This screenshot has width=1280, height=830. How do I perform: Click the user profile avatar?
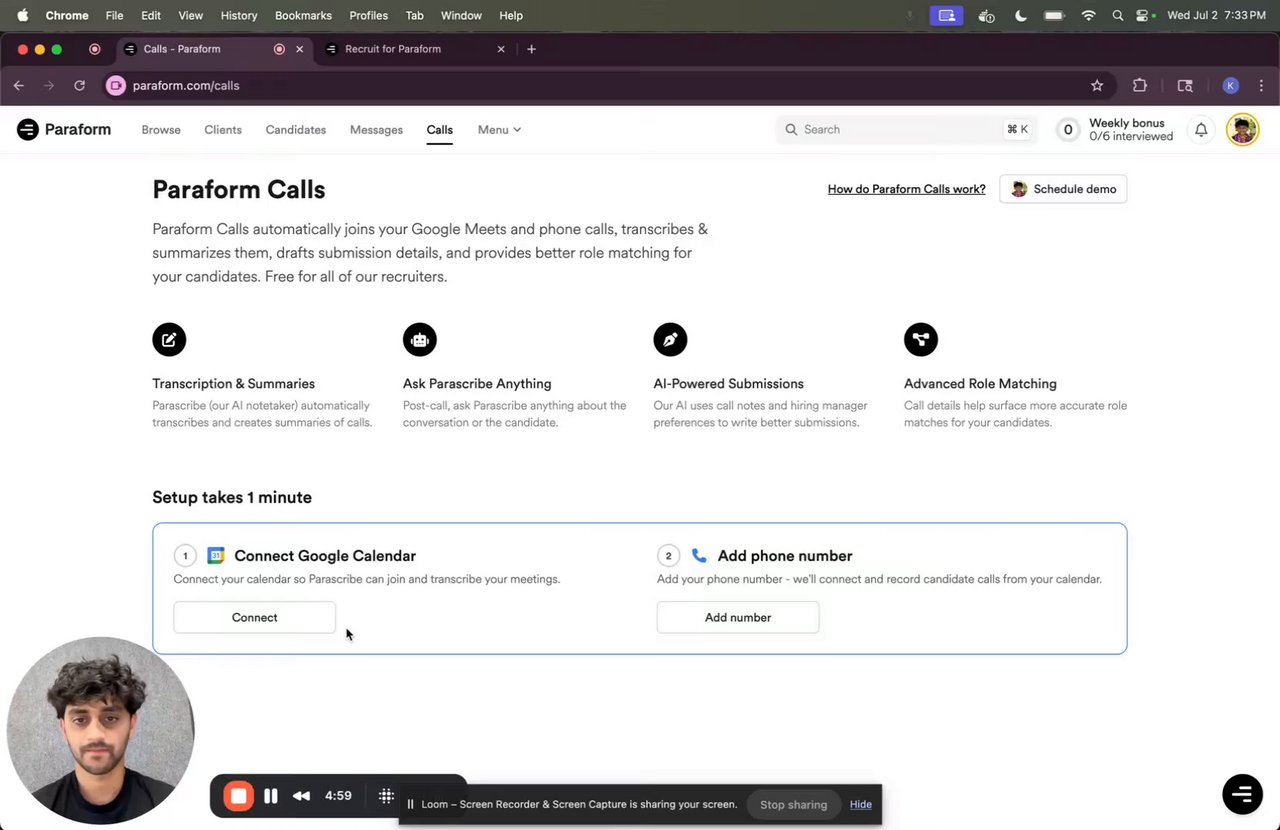point(1242,129)
